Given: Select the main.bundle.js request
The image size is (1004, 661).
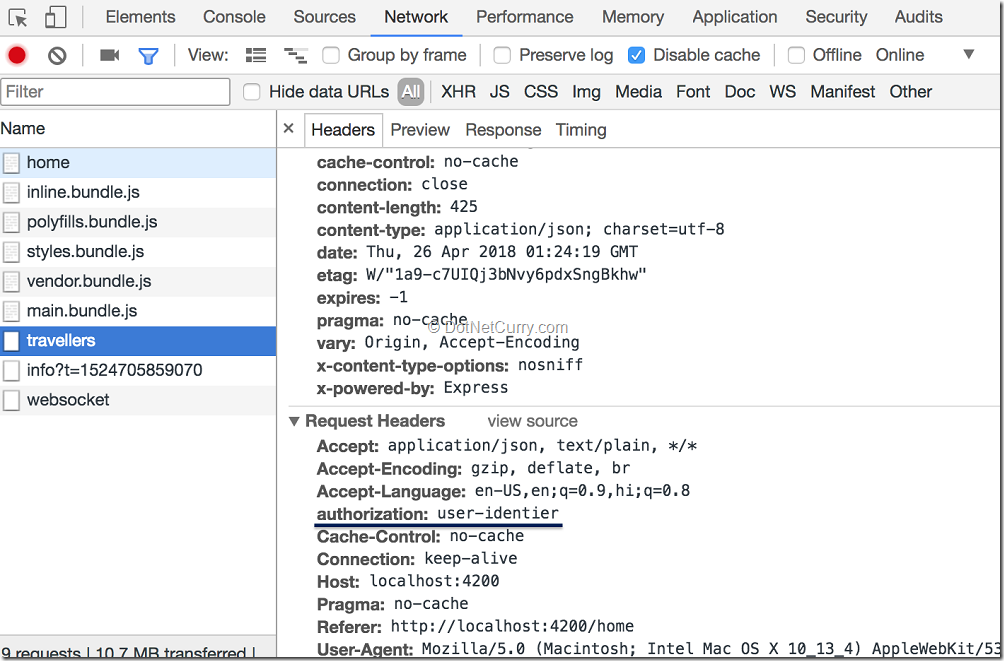Looking at the screenshot, I should 138,311.
